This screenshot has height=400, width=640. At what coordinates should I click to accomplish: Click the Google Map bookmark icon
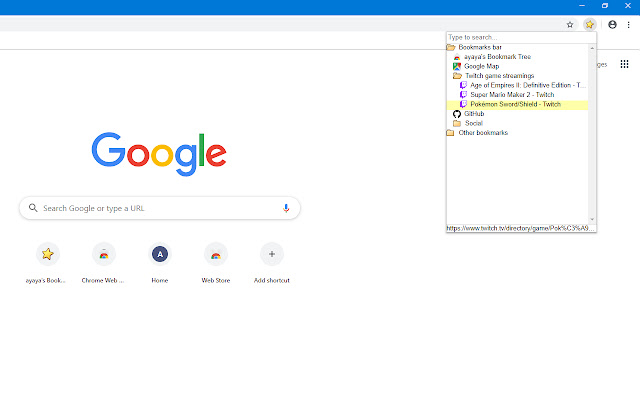(457, 66)
